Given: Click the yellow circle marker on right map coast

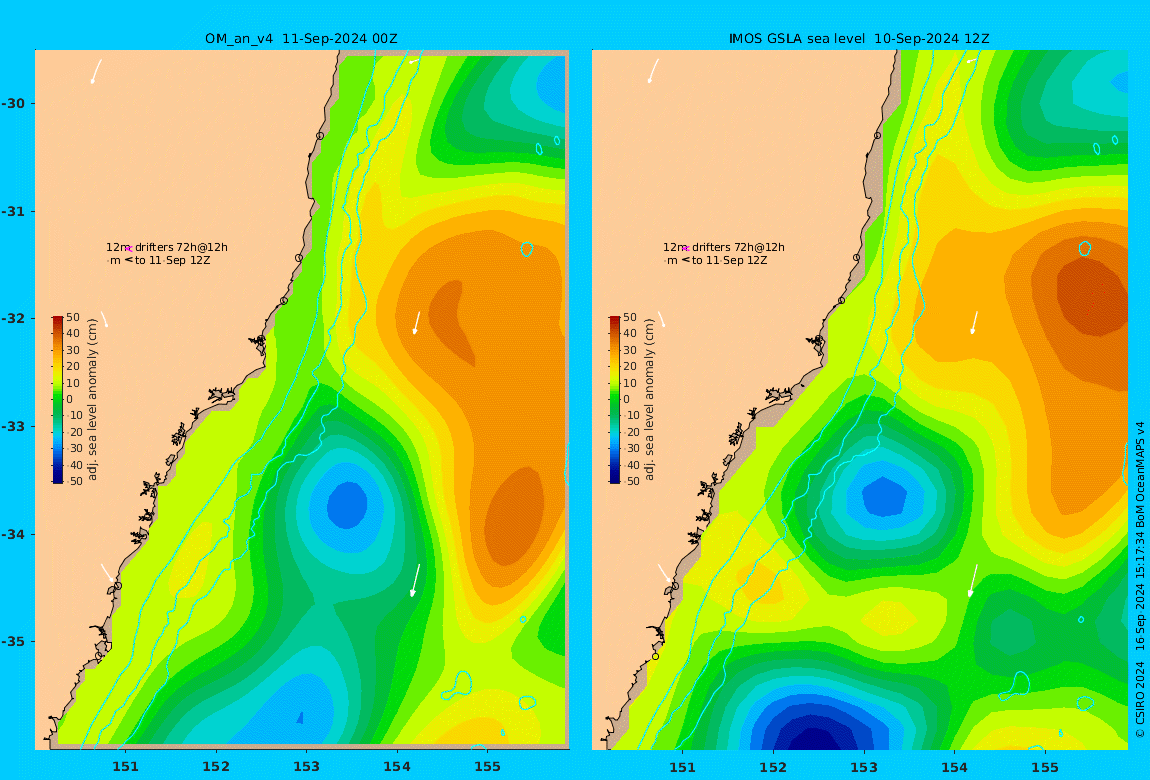Looking at the screenshot, I should point(656,656).
